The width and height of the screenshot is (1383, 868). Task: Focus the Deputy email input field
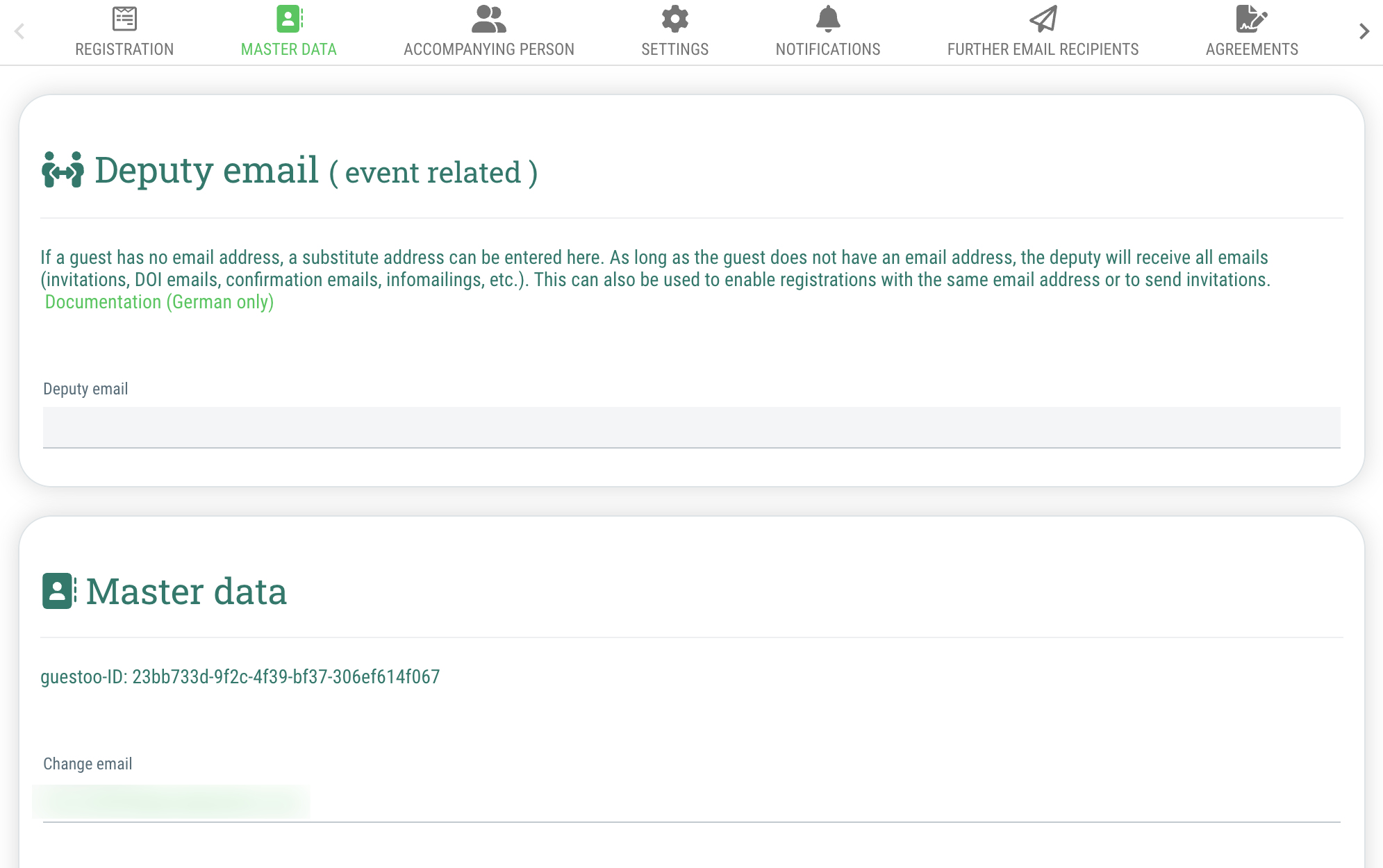(x=692, y=428)
